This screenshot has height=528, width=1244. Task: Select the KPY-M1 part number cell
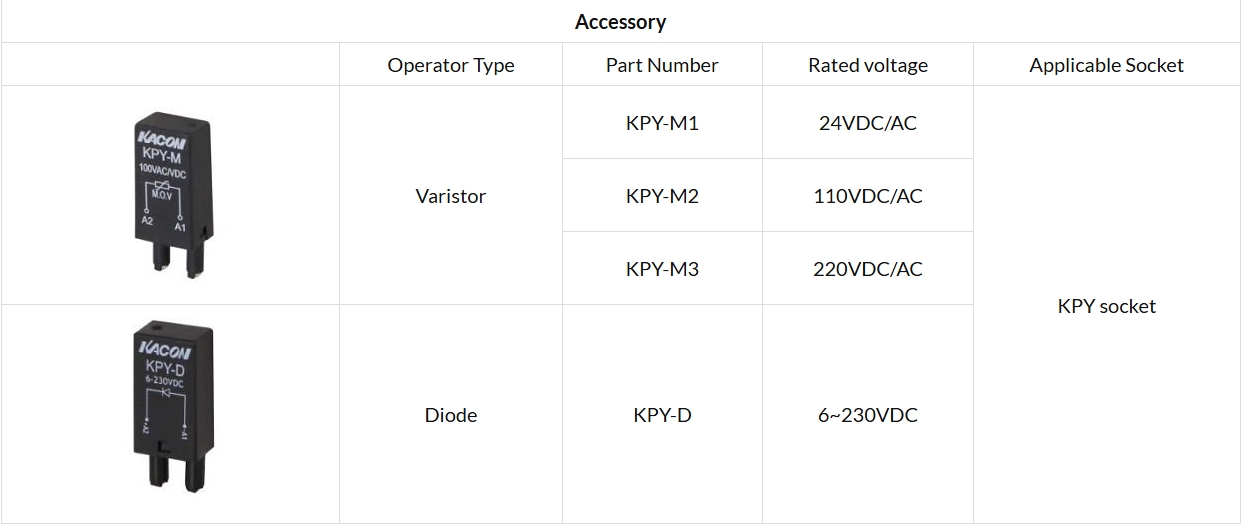pyautogui.click(x=662, y=123)
